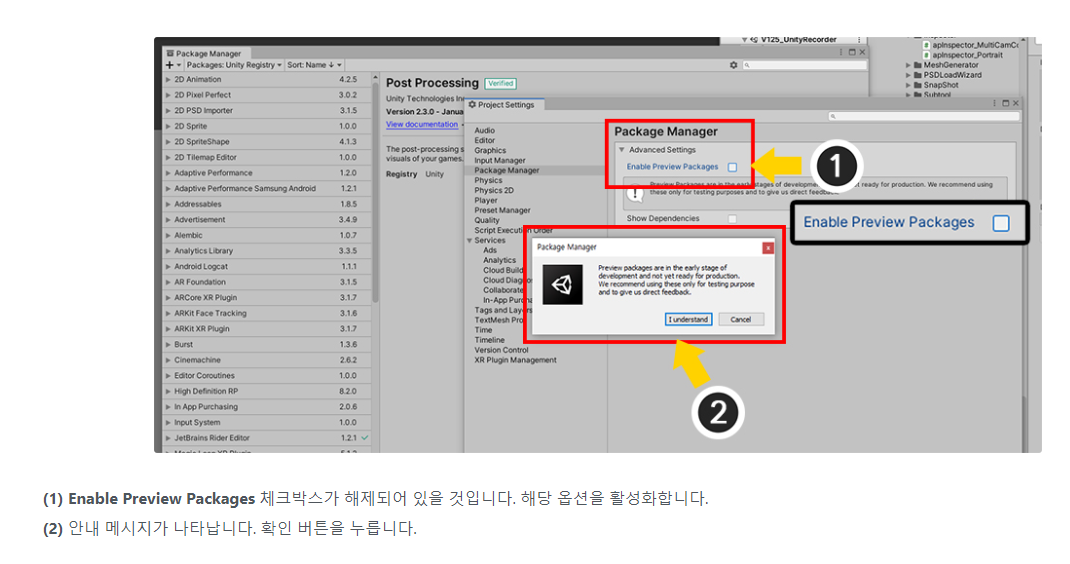Screen dimensions: 1070x564
Task: Close the Package Manager dialog with the red X
Action: tap(768, 248)
